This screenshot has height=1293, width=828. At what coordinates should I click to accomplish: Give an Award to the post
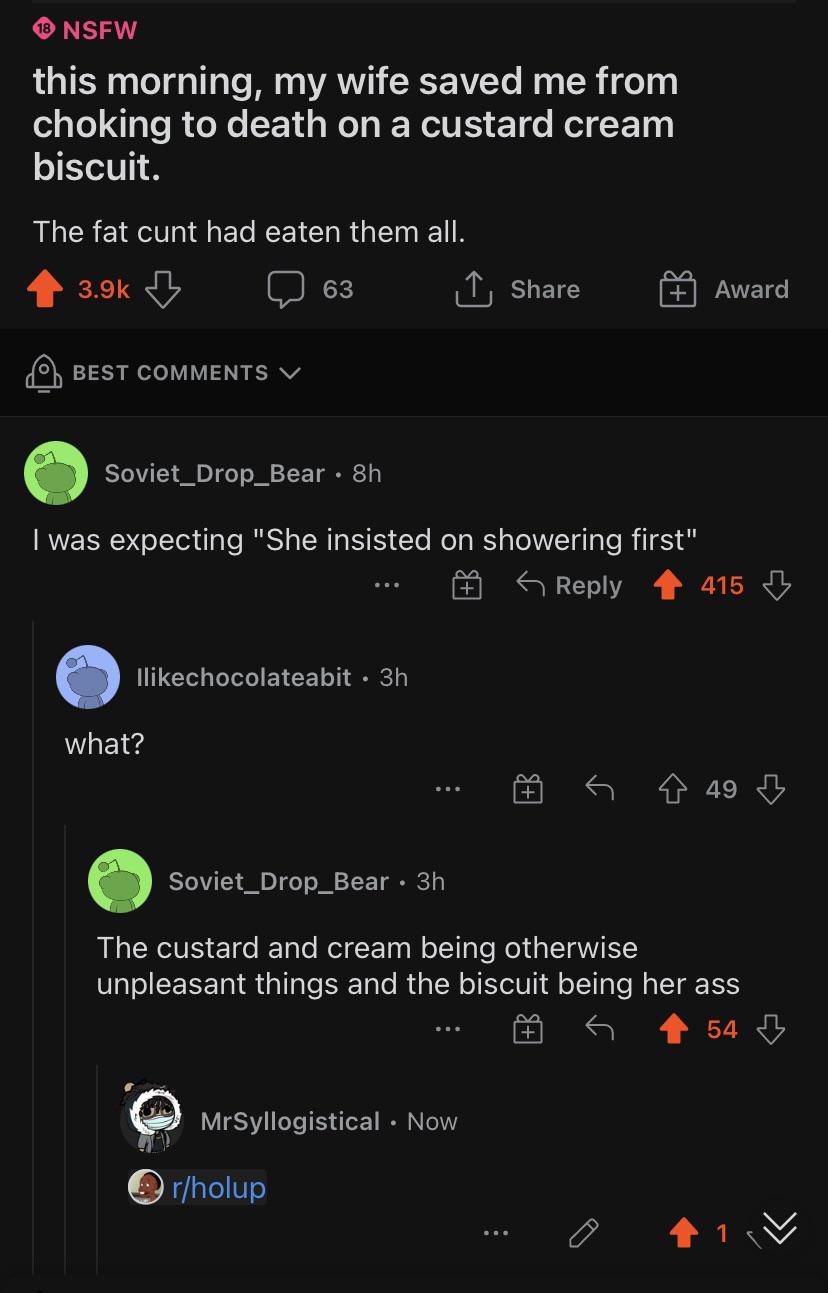pos(723,290)
